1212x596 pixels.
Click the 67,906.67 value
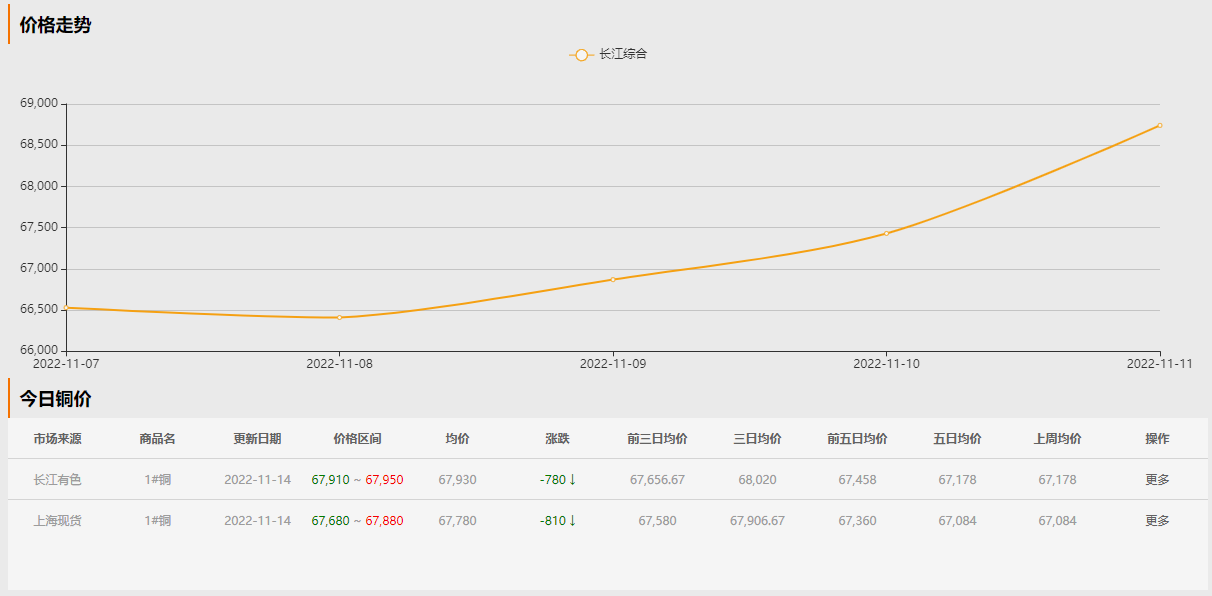click(757, 521)
